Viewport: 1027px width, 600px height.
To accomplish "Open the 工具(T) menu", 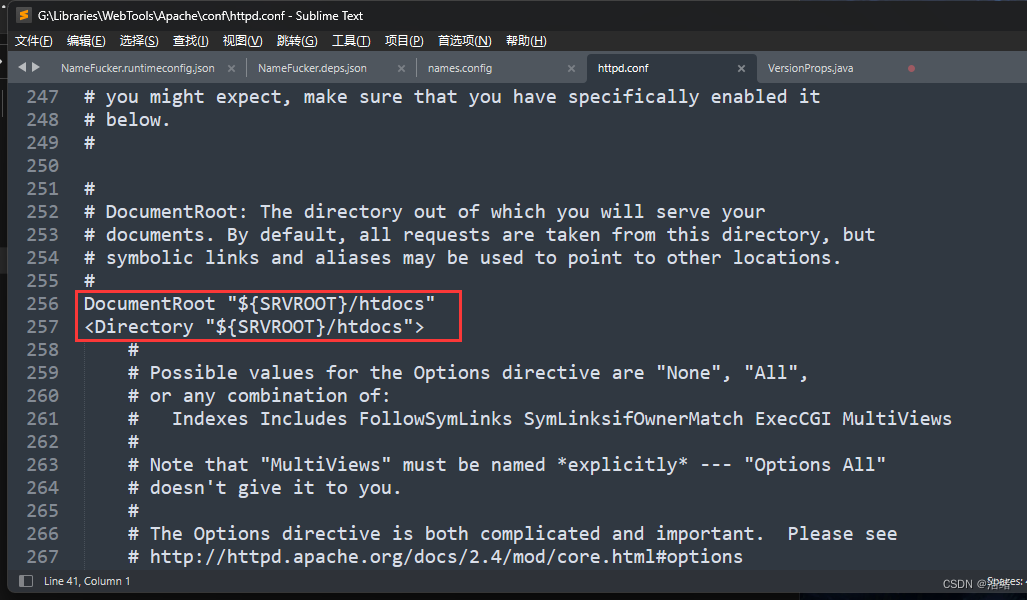I will pyautogui.click(x=351, y=41).
